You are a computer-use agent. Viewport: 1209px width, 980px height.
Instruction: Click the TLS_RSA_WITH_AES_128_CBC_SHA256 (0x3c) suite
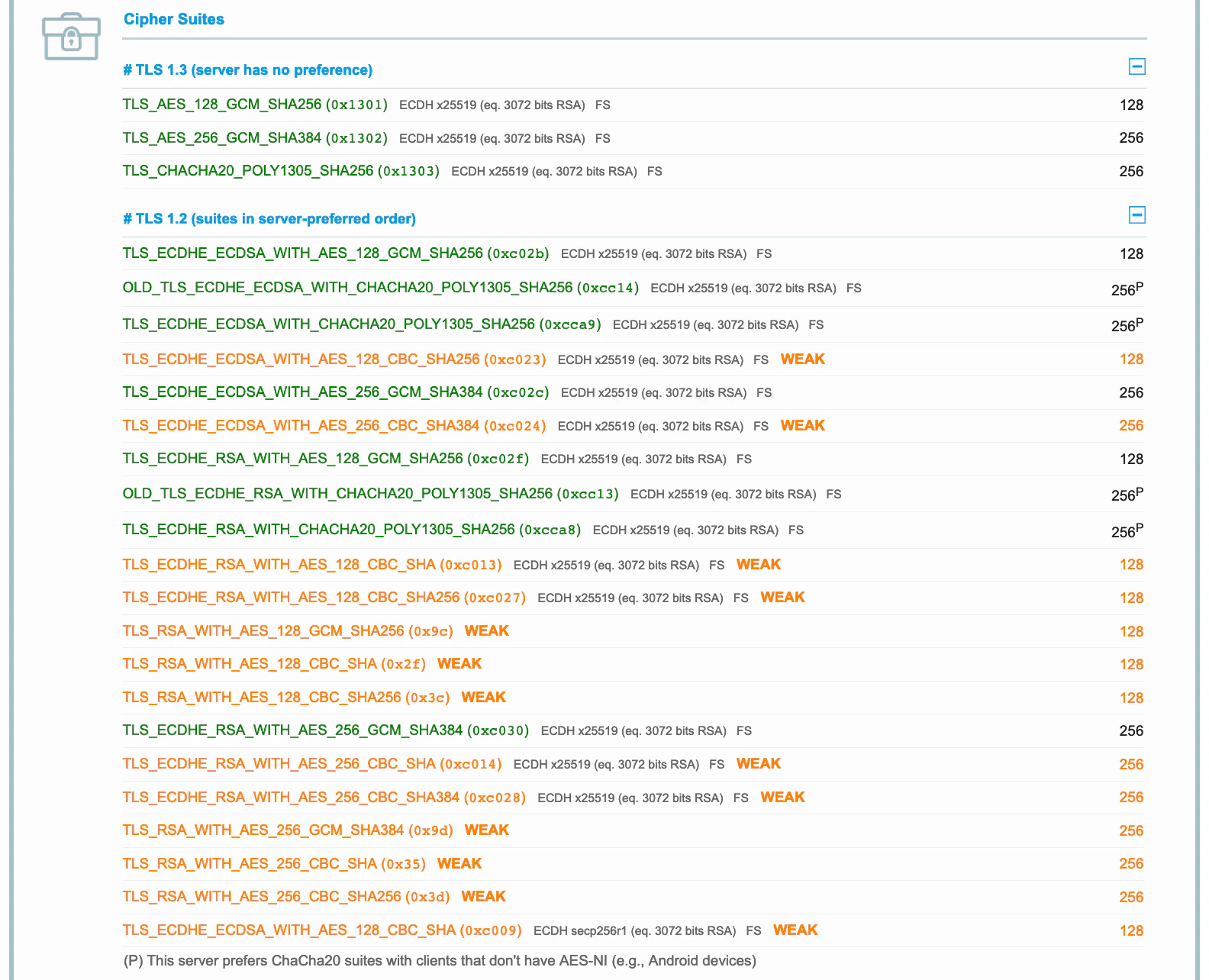point(286,698)
